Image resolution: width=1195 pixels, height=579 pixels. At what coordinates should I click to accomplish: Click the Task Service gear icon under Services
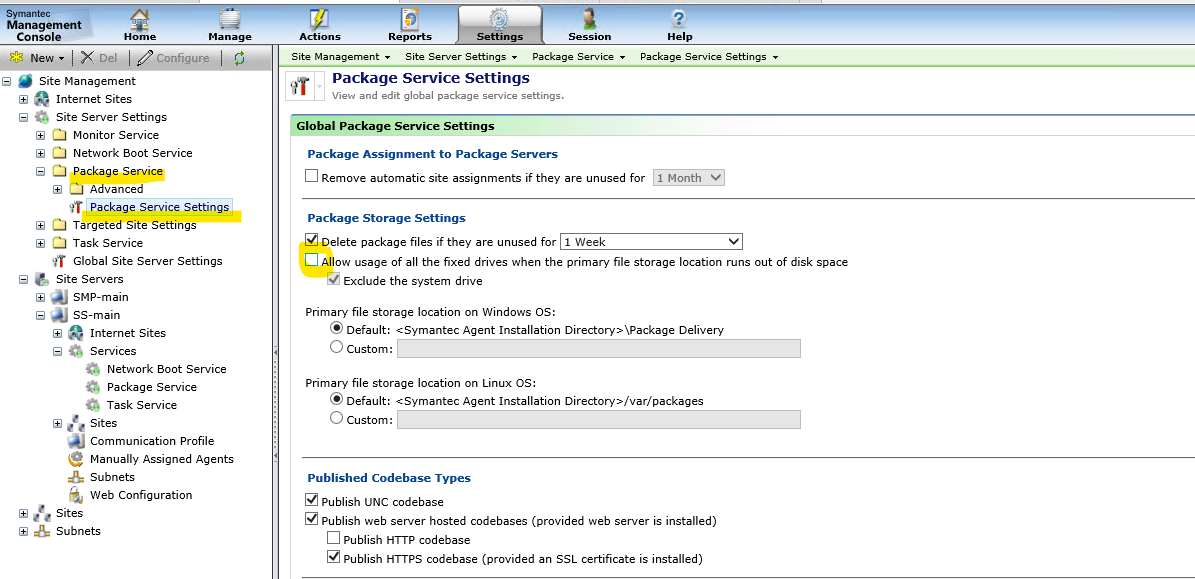click(x=93, y=405)
